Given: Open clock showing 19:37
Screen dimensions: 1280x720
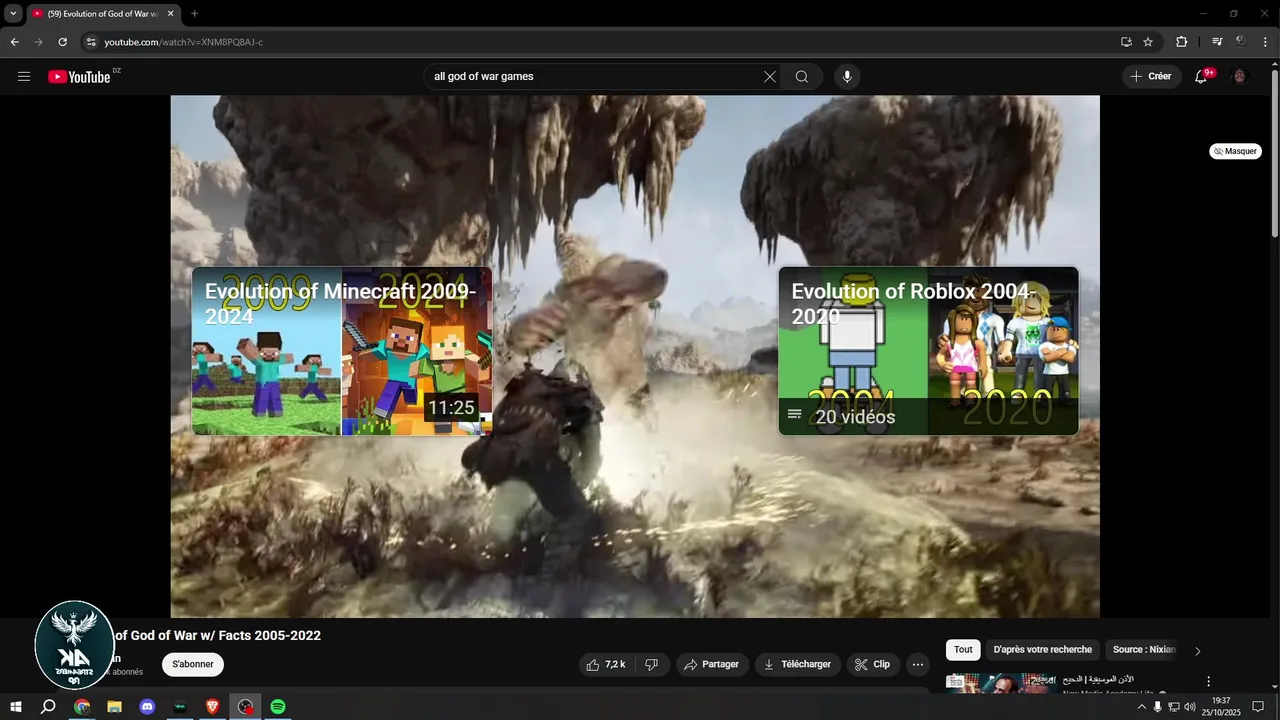Looking at the screenshot, I should click(1221, 707).
